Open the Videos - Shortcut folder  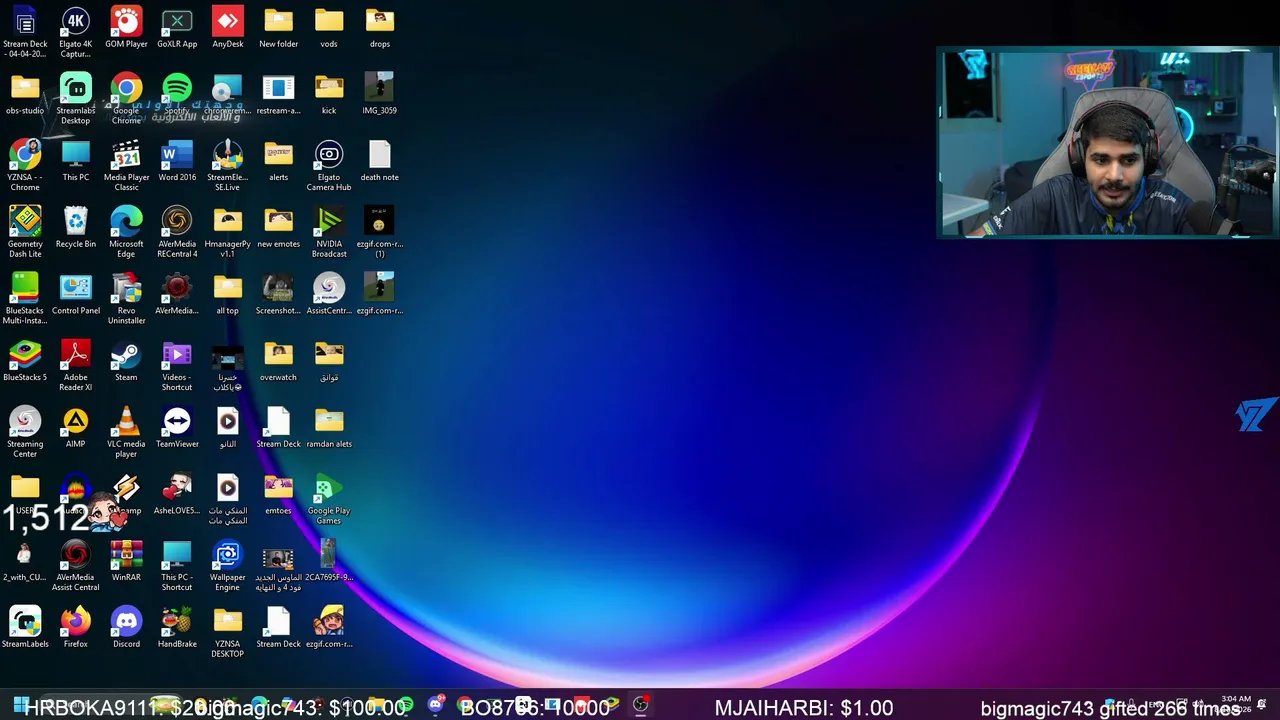click(177, 366)
